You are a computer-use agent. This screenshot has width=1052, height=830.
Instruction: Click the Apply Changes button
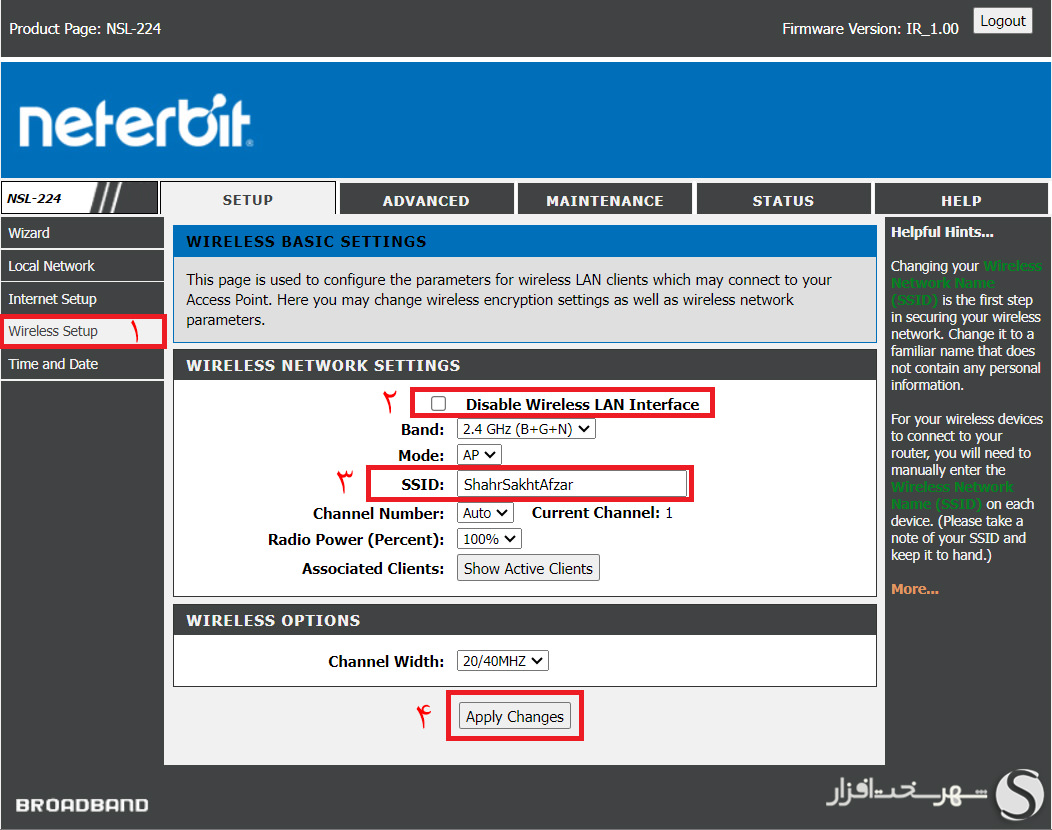coord(514,716)
